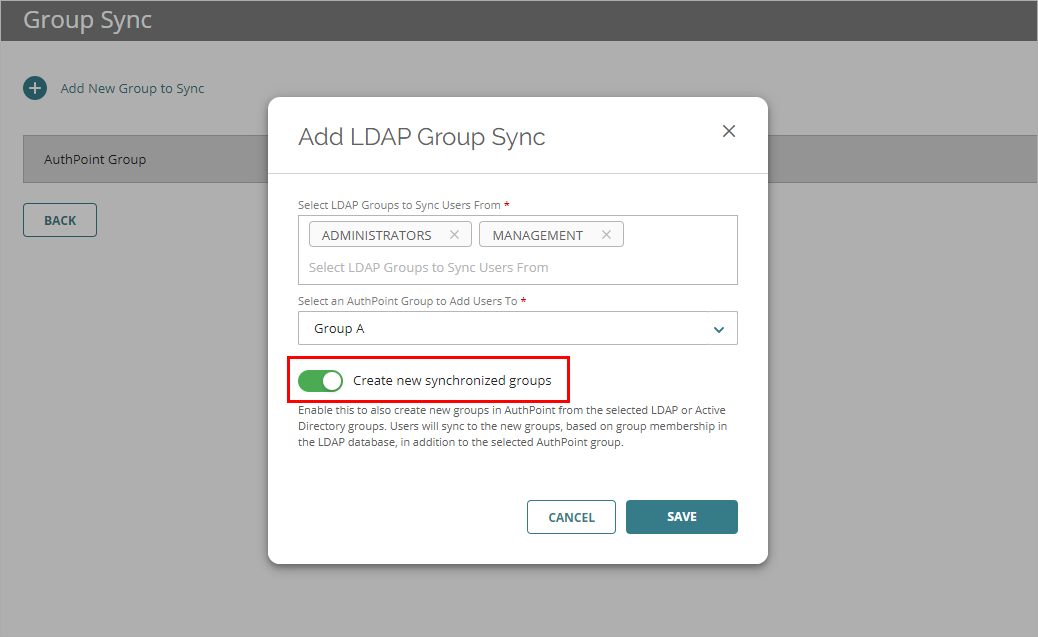Toggle the synchronized groups switch off

320,380
